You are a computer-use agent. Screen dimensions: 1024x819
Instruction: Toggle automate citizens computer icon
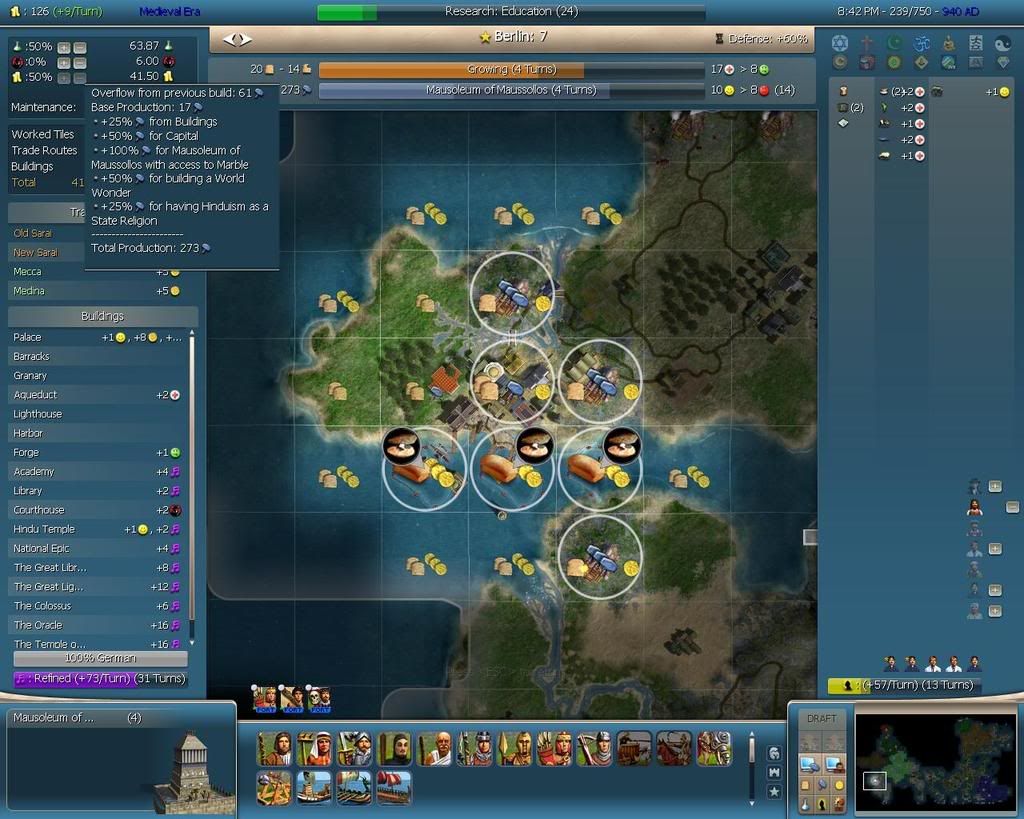click(x=834, y=763)
